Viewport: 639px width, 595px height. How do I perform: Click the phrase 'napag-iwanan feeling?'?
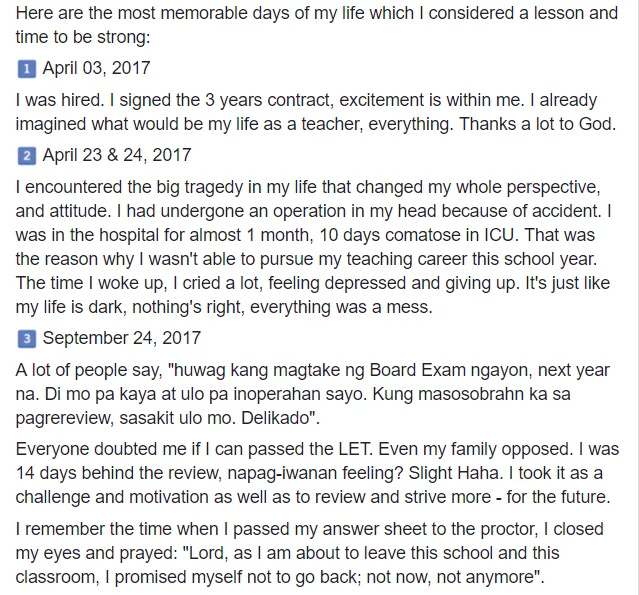coord(315,474)
